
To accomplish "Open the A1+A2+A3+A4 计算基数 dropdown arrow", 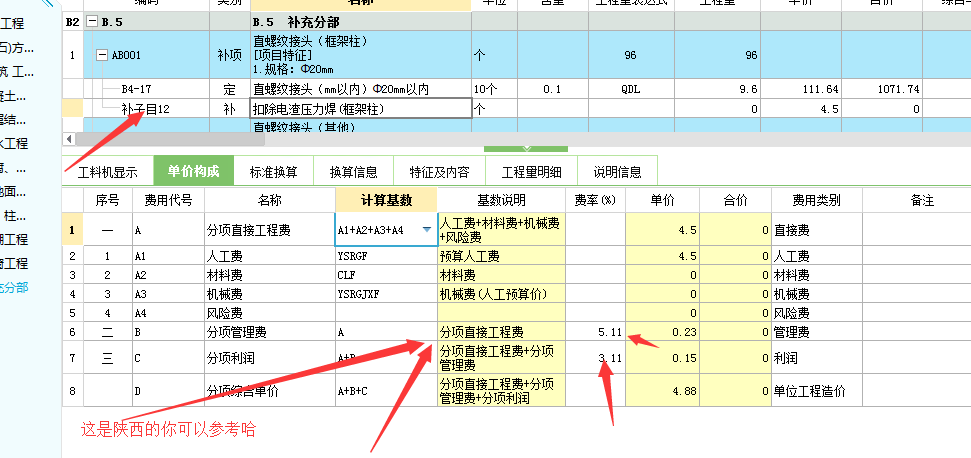I will coord(427,230).
